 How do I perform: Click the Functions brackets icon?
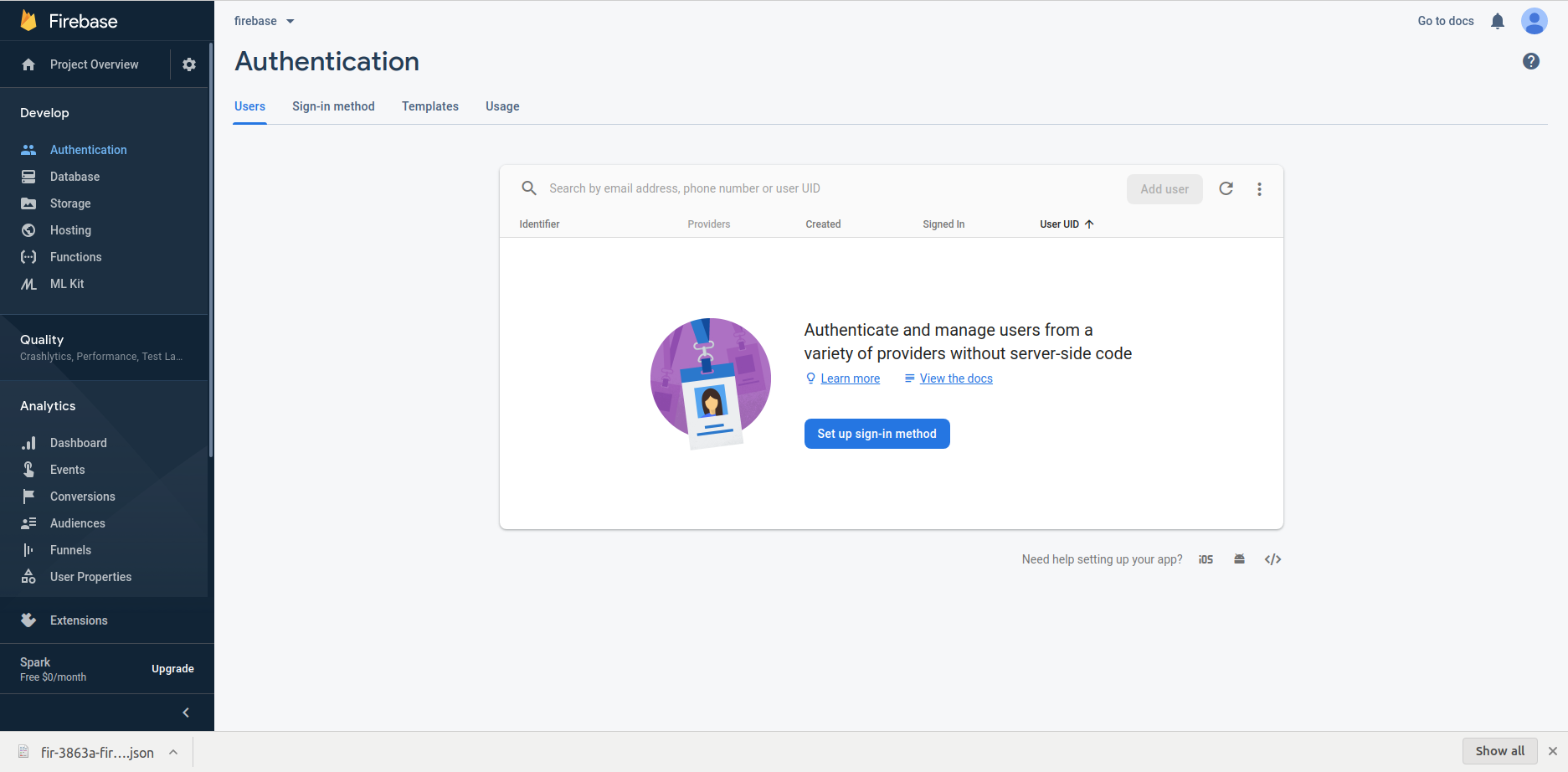point(28,257)
